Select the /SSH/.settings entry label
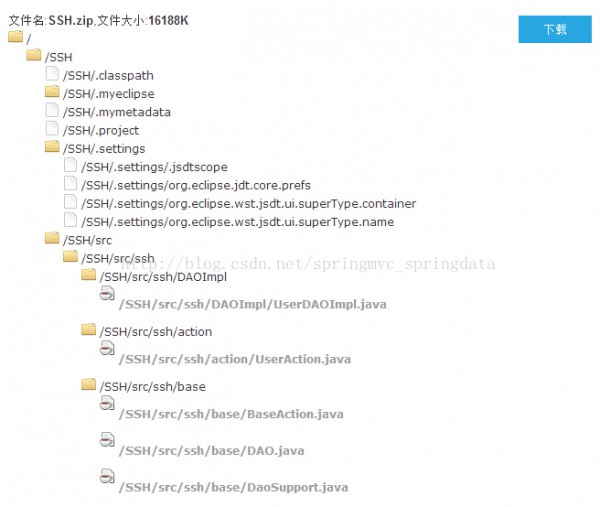The image size is (600, 507). click(104, 149)
